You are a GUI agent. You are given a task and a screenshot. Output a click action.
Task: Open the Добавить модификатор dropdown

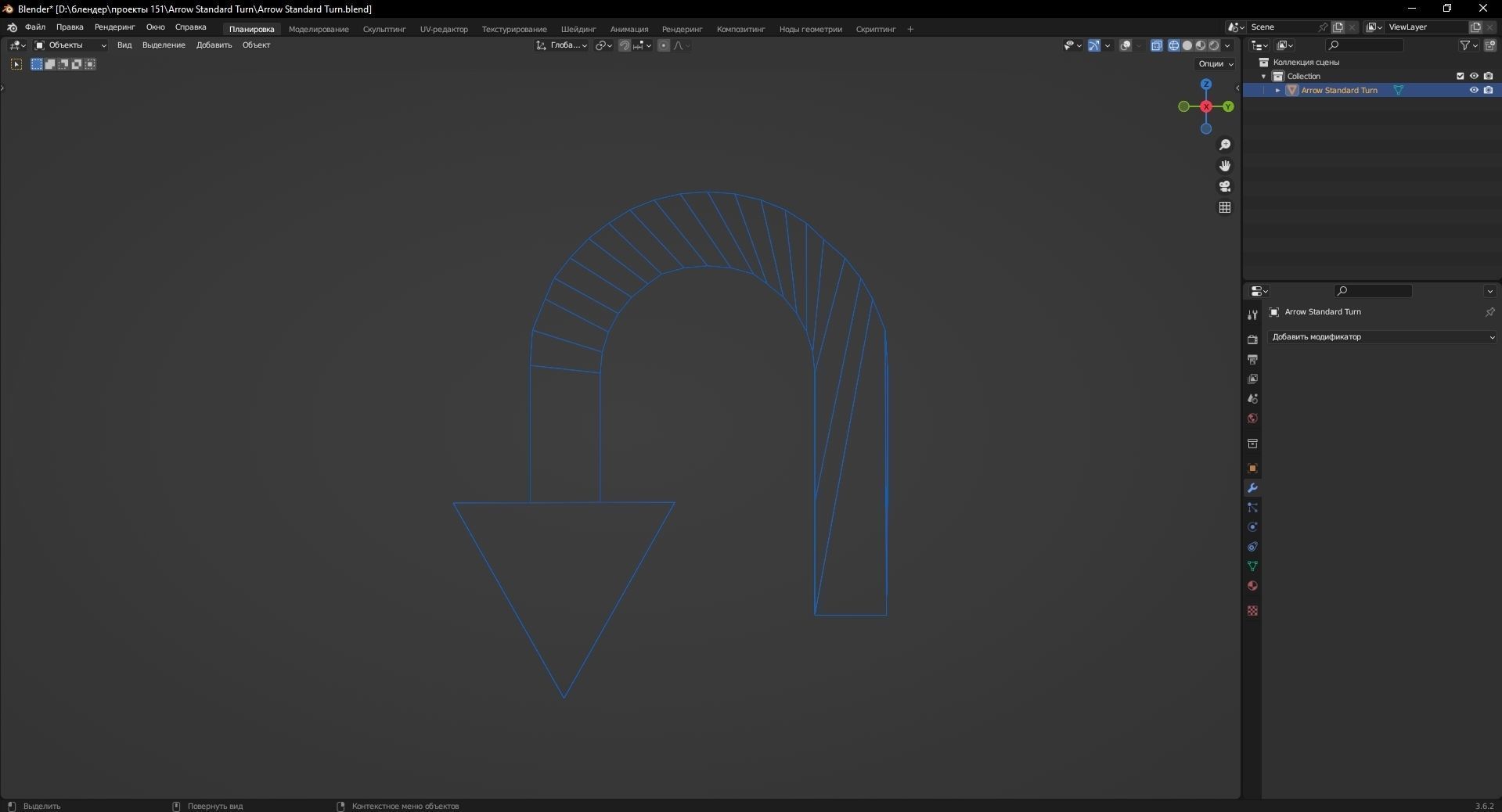pos(1381,337)
